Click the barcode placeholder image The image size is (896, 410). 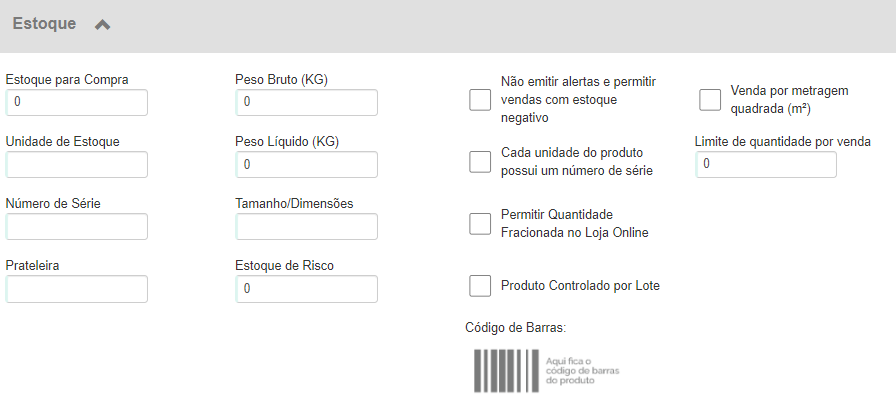506,371
